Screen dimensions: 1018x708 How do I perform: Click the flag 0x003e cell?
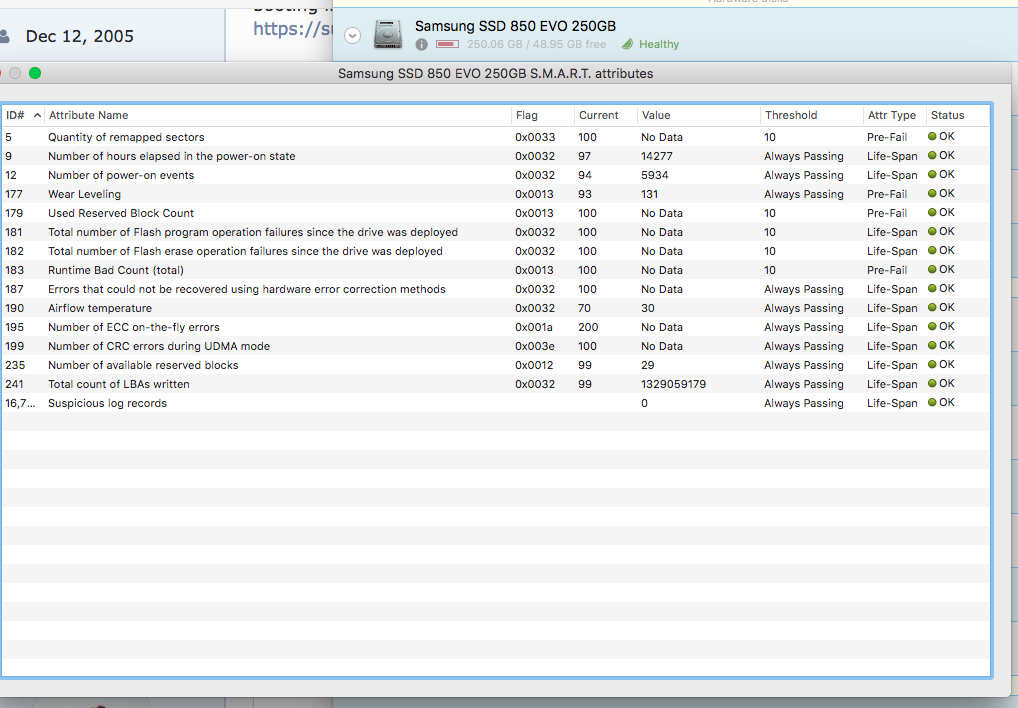(535, 346)
